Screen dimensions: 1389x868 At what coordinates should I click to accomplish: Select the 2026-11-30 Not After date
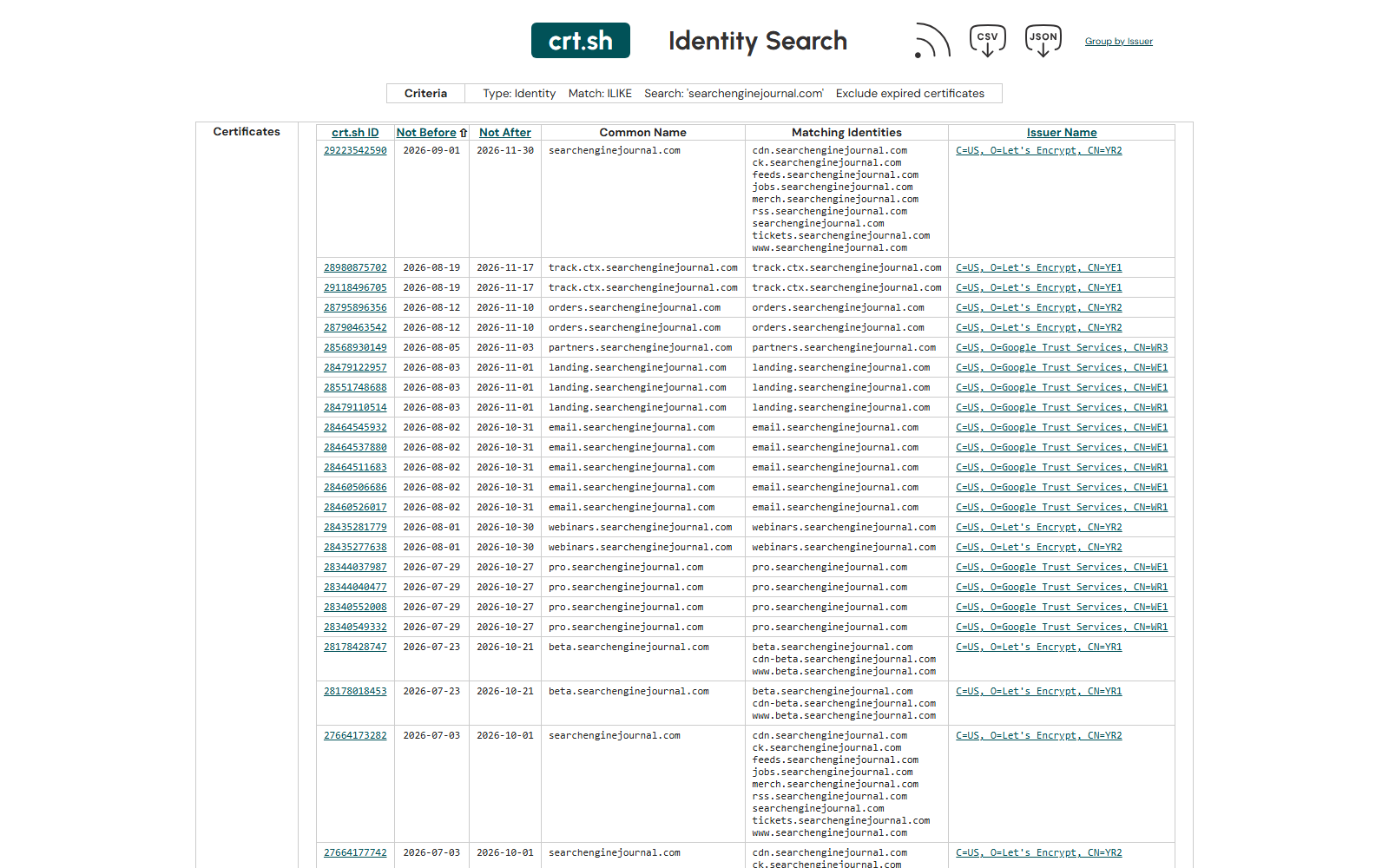pos(505,151)
